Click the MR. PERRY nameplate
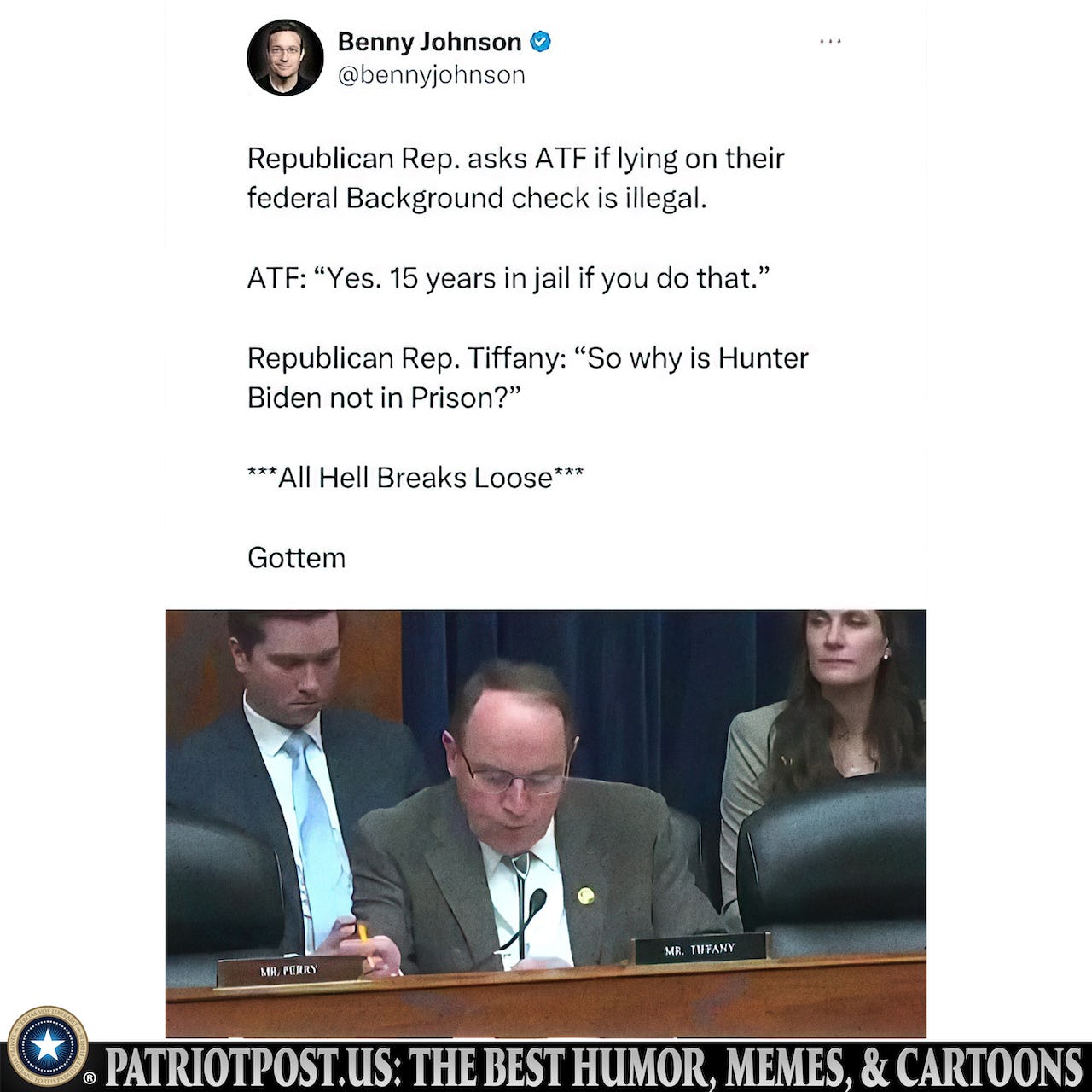Screen dimensions: 1092x1092 (x=288, y=970)
